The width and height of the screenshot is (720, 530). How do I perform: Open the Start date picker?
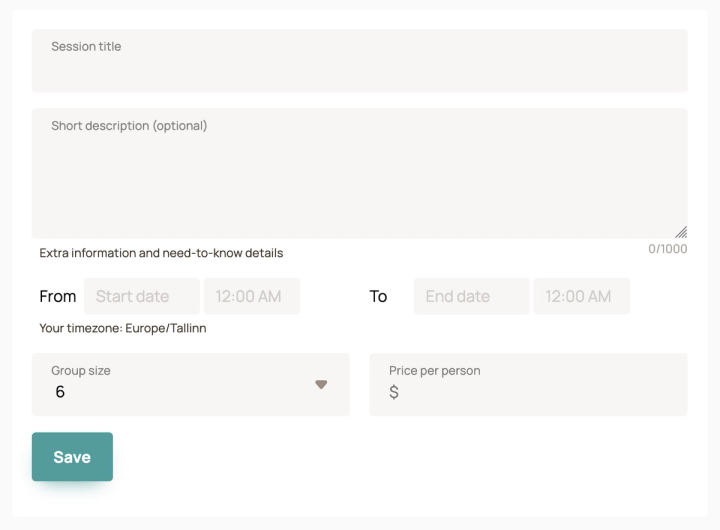coord(142,296)
